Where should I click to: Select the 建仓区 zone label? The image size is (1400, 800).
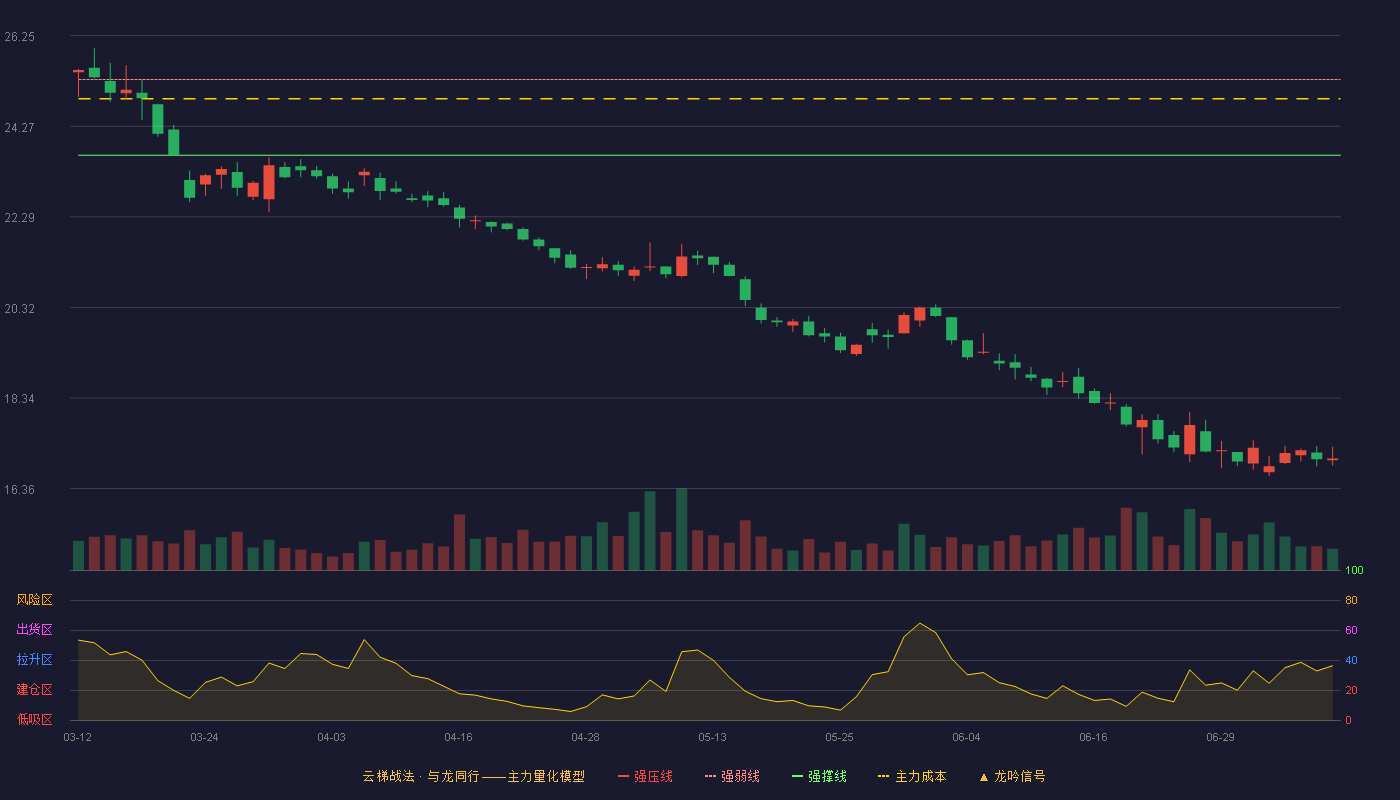coord(34,690)
